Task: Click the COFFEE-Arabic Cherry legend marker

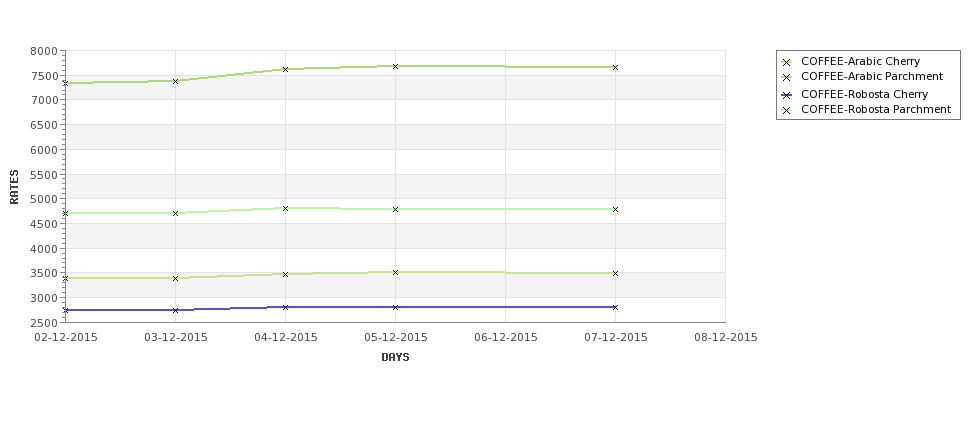Action: tap(787, 62)
